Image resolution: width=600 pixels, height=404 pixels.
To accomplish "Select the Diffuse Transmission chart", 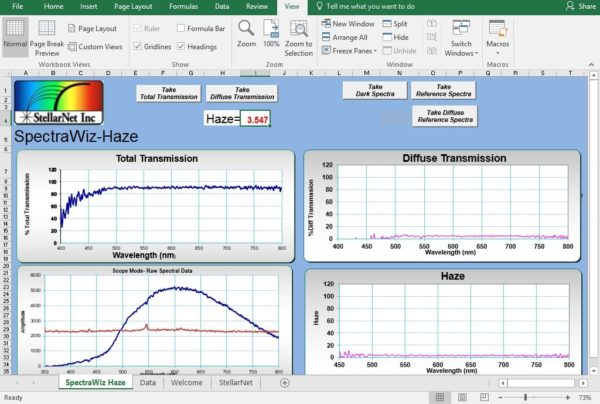I will pyautogui.click(x=442, y=206).
